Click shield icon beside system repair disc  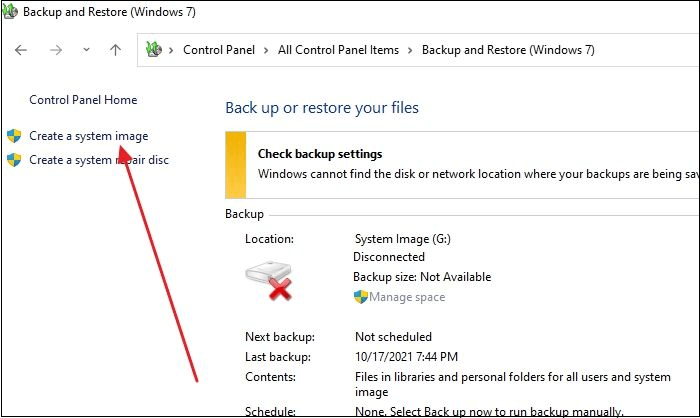point(14,160)
